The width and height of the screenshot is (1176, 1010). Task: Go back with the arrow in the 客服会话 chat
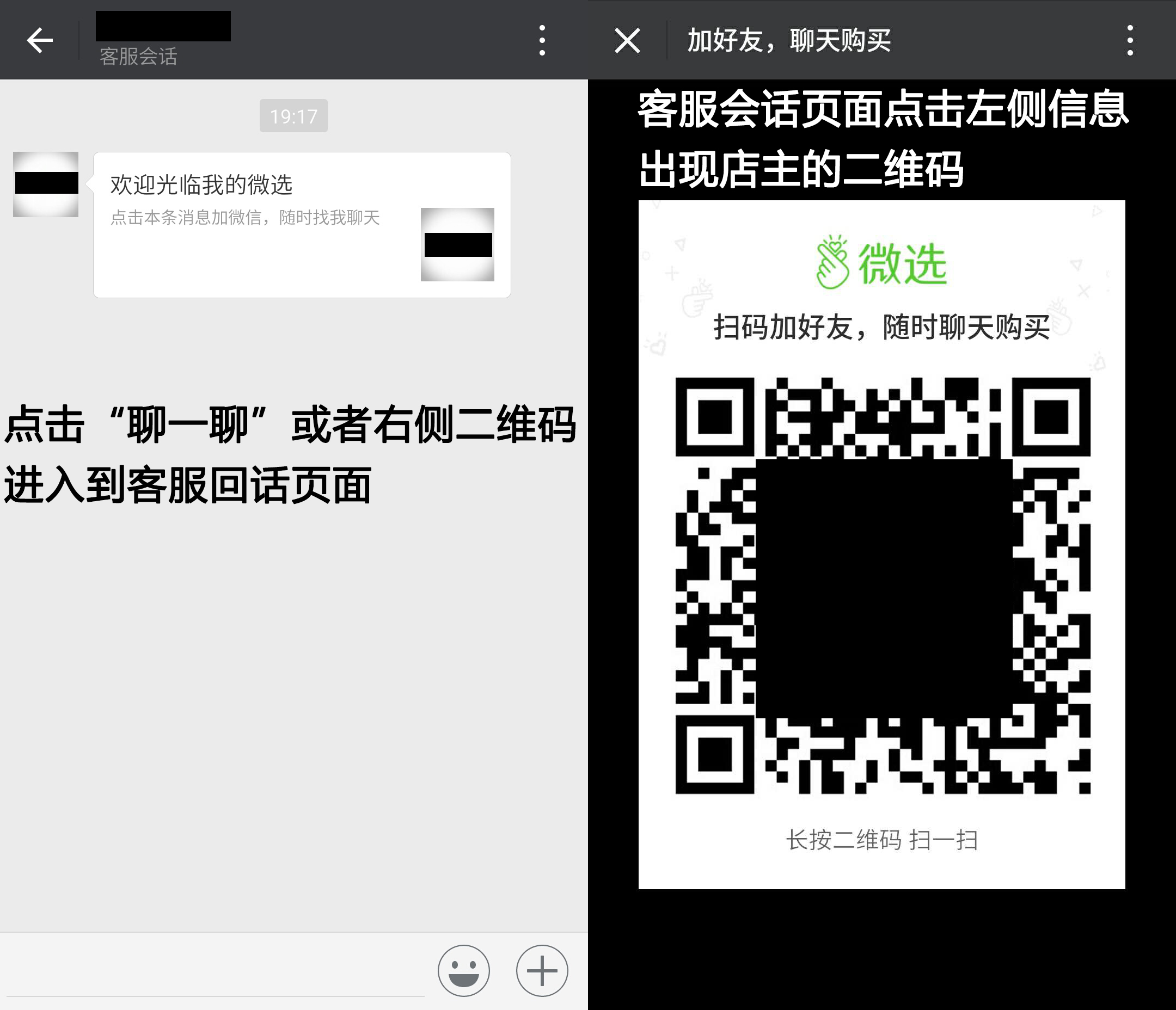coord(40,41)
